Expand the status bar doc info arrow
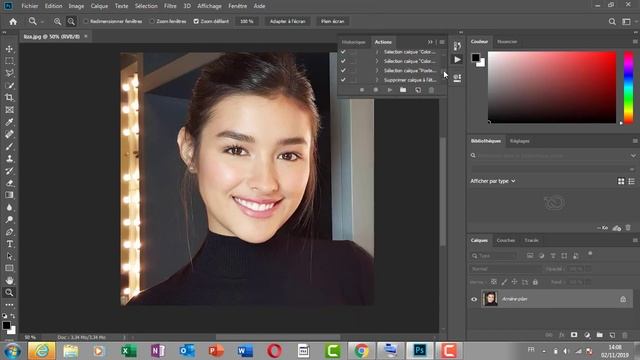The image size is (640, 360). click(124, 338)
